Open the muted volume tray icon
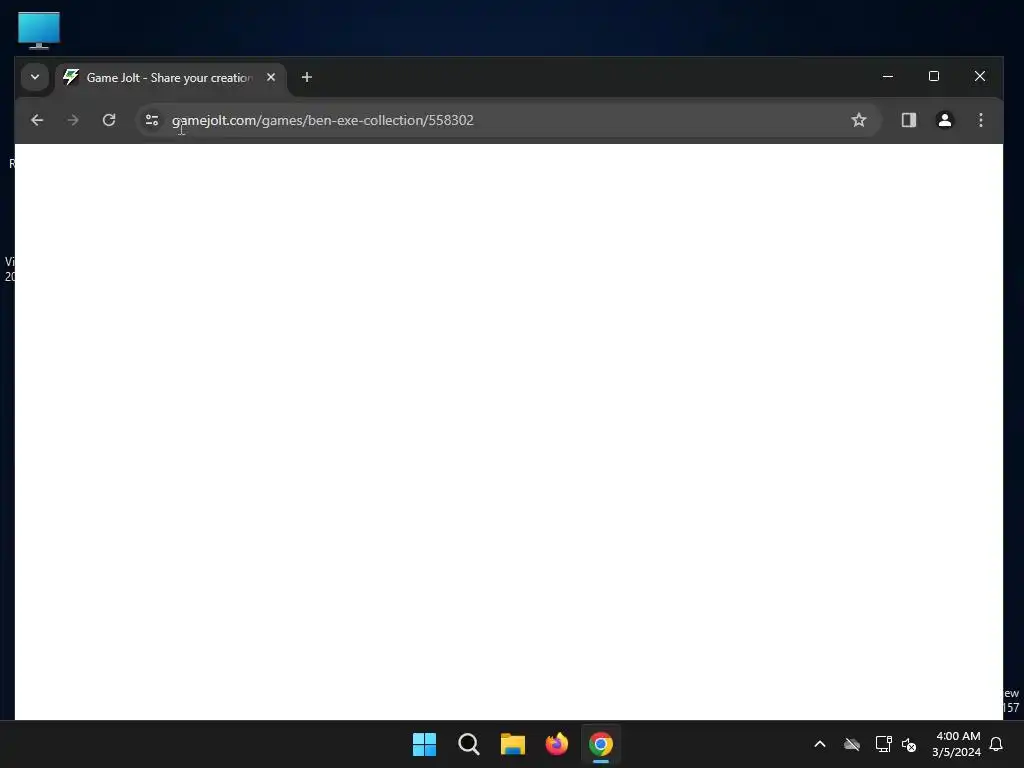 [x=909, y=744]
